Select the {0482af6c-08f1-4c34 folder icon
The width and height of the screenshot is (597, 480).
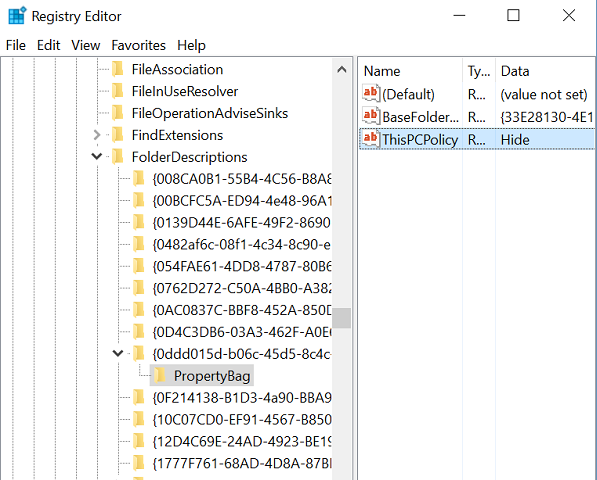tap(139, 244)
